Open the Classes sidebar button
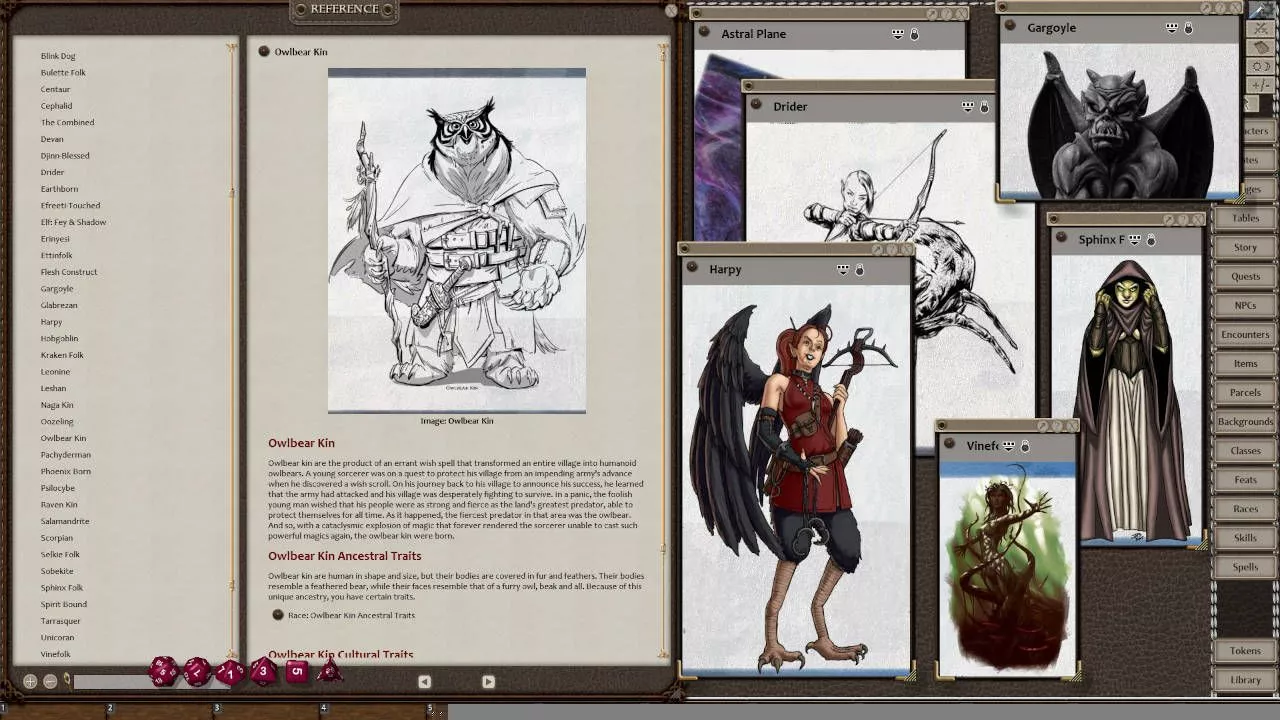The image size is (1280, 720). pos(1245,450)
